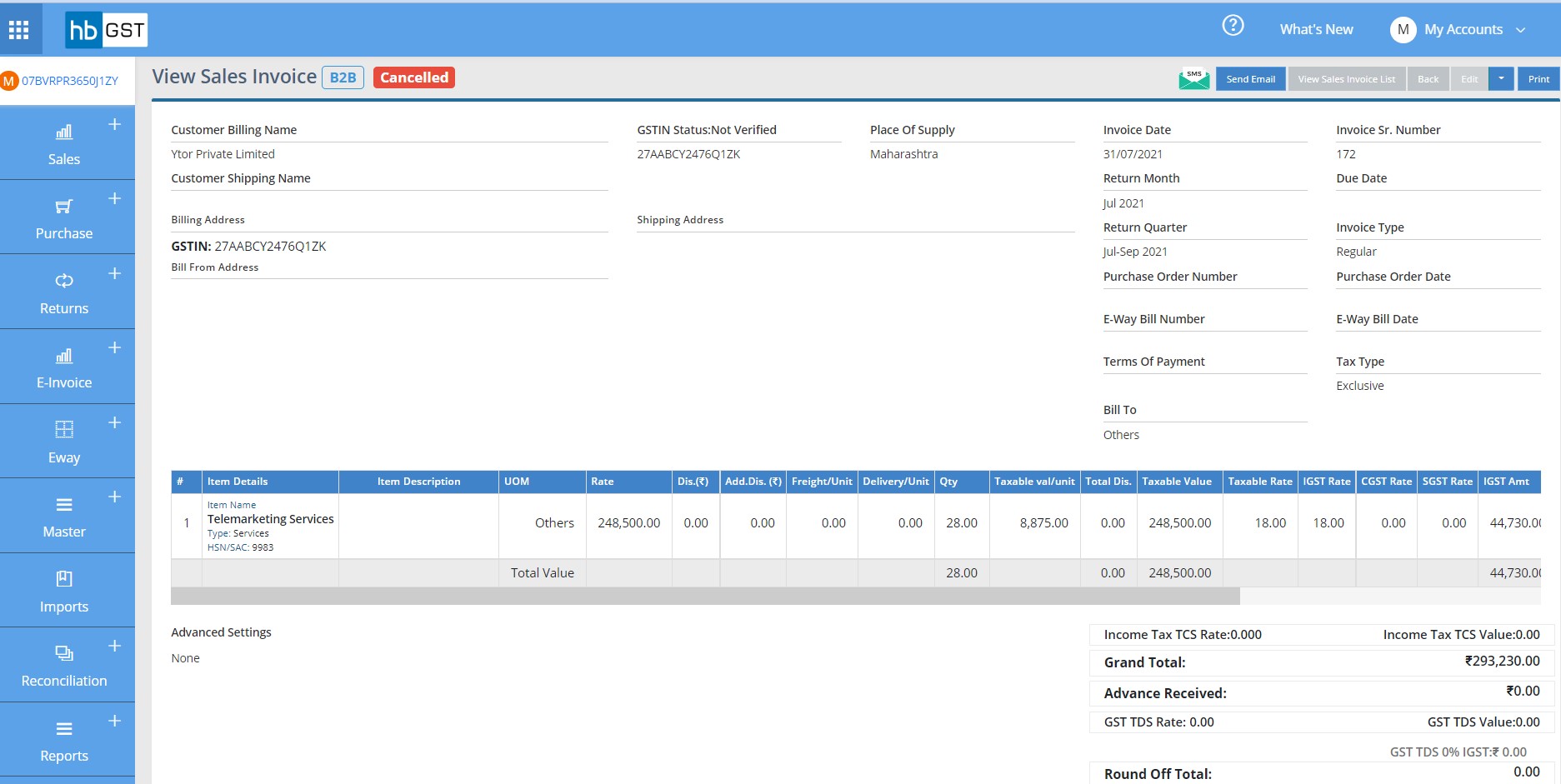Click the plus icon next to Eway
The image size is (1561, 784).
(x=115, y=422)
